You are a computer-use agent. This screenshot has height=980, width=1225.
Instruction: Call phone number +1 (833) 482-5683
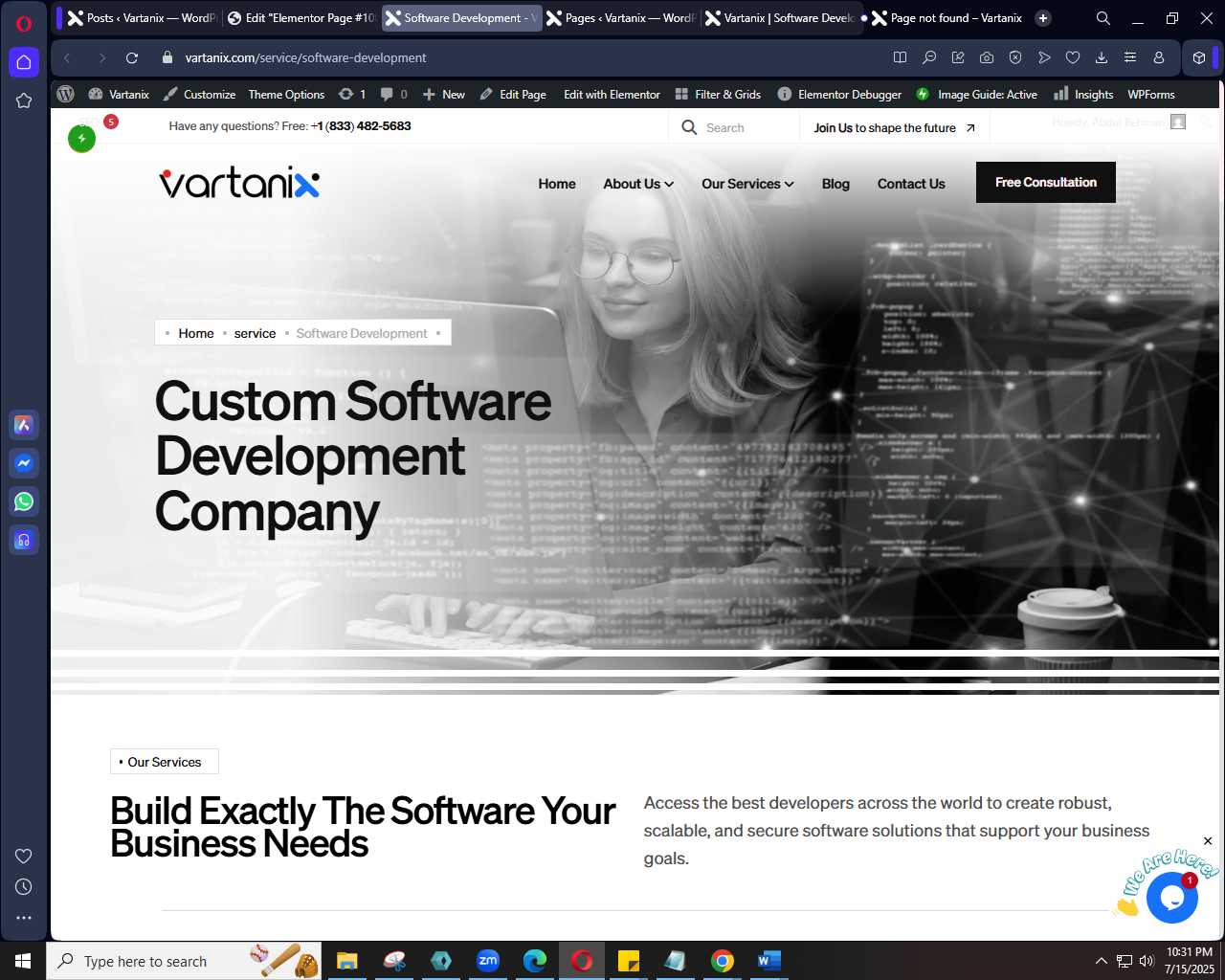coord(361,126)
